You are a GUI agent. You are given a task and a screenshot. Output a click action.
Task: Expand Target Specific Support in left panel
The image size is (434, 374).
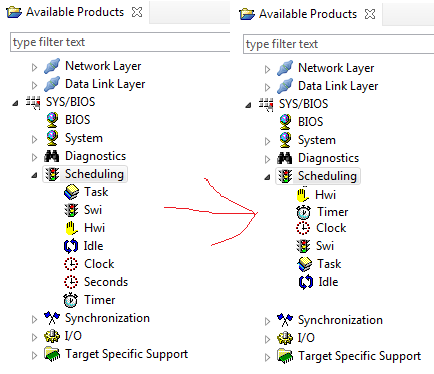click(x=34, y=355)
